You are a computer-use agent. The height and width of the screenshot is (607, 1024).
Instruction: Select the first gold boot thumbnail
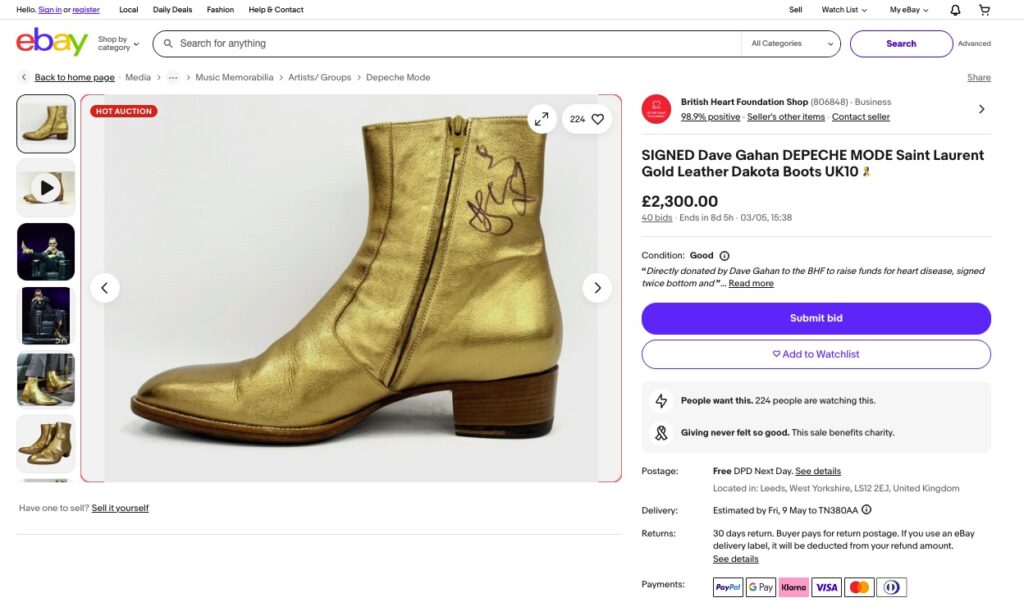pos(46,123)
